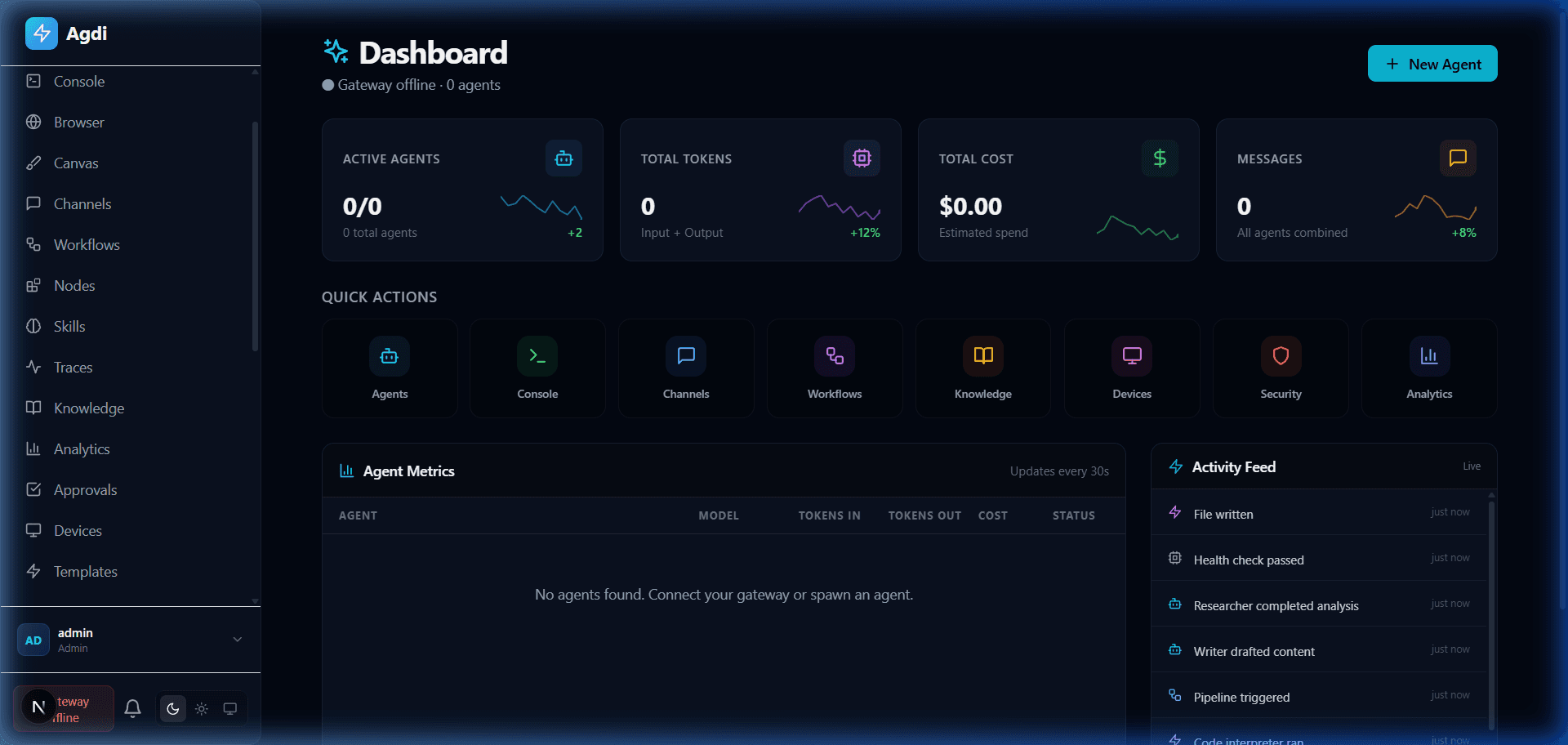Click the Analytics quick action icon
The image size is (1568, 745).
click(1428, 356)
